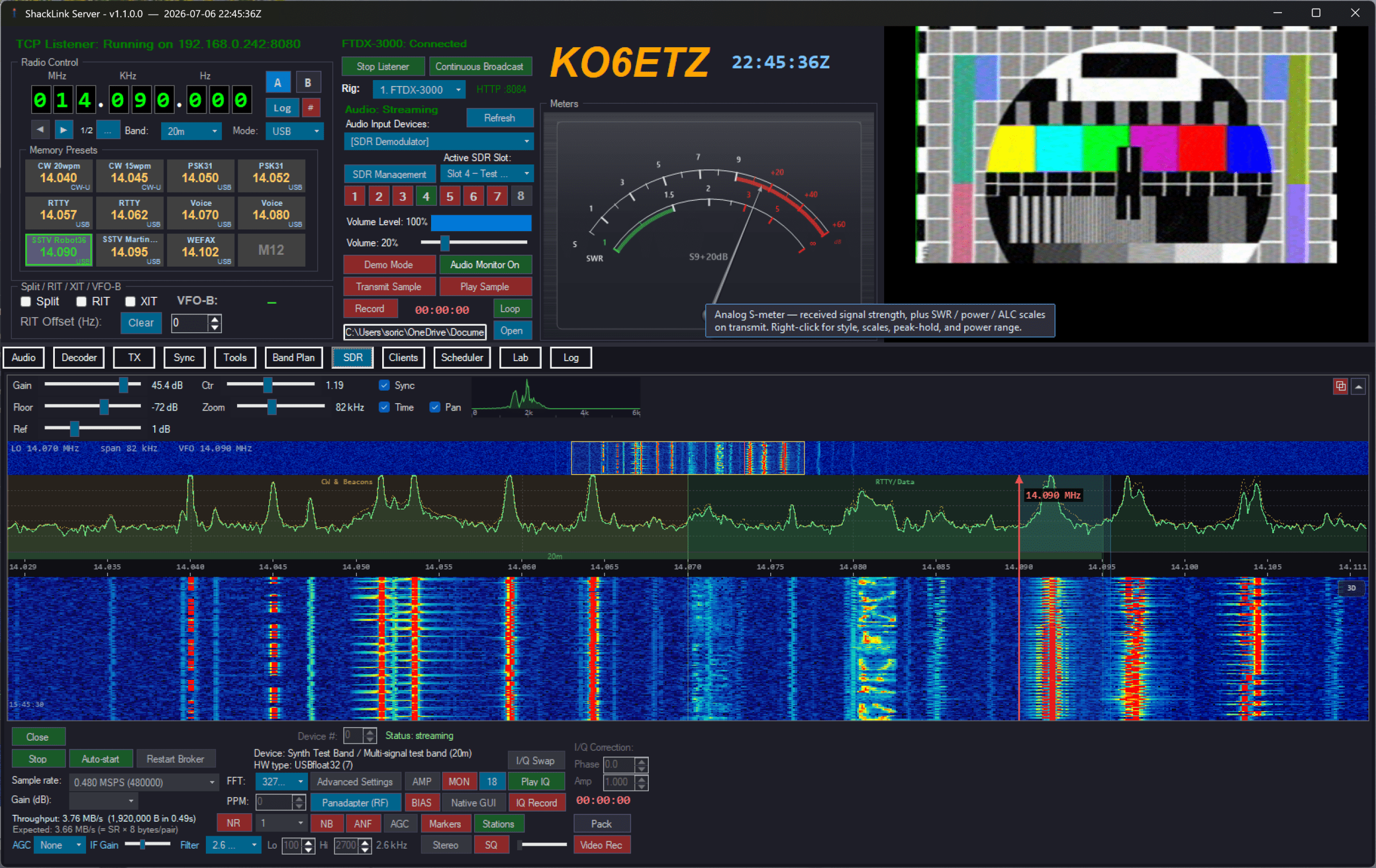
Task: Click the Video Rec button
Action: 601,844
